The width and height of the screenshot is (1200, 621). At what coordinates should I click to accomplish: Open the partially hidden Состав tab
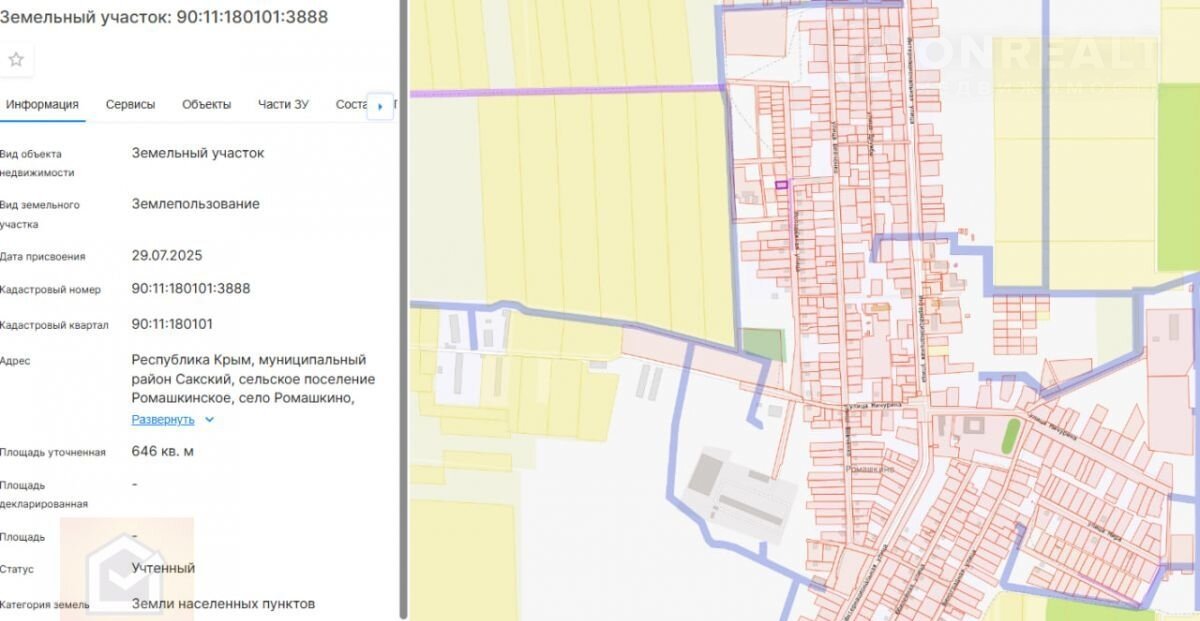click(350, 105)
